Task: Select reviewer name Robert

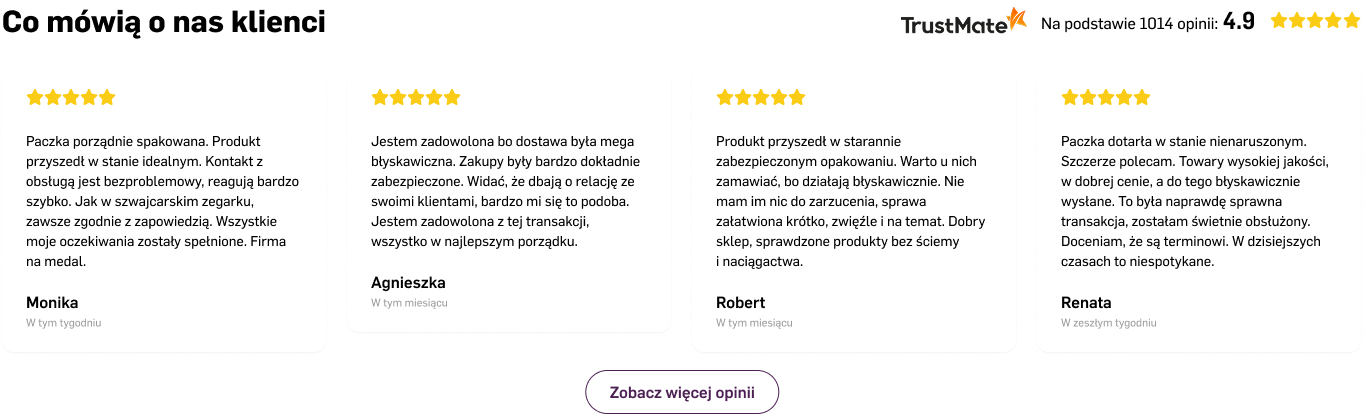Action: (x=741, y=302)
